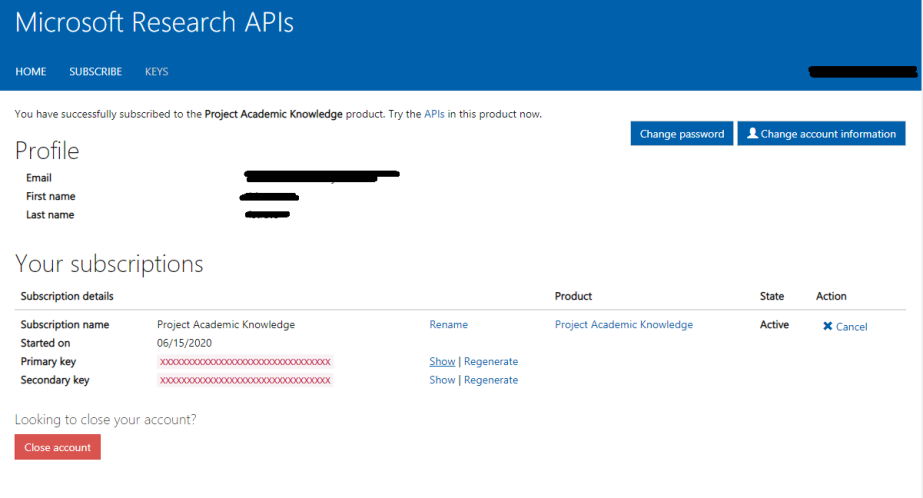923x498 pixels.
Task: Click the Active state label
Action: point(774,325)
